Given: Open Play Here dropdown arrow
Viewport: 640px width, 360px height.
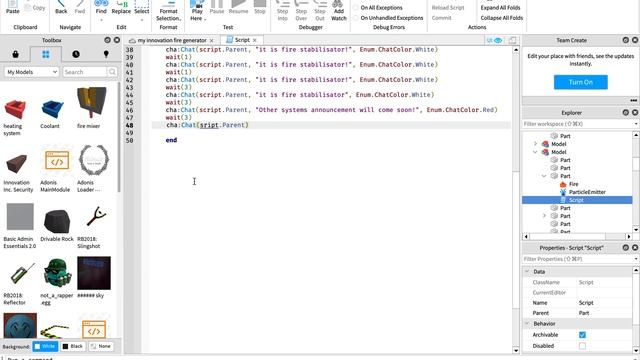Looking at the screenshot, I should [x=205, y=19].
